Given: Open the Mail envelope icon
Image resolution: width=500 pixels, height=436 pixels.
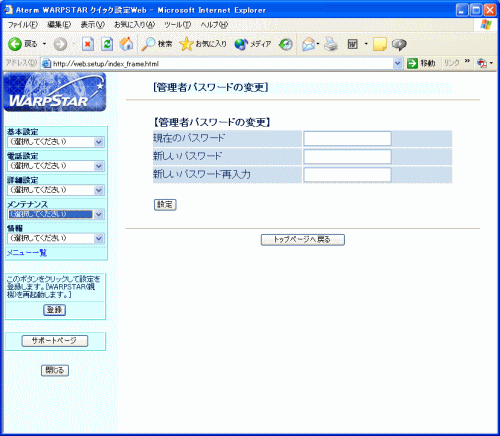Looking at the screenshot, I should click(x=309, y=44).
